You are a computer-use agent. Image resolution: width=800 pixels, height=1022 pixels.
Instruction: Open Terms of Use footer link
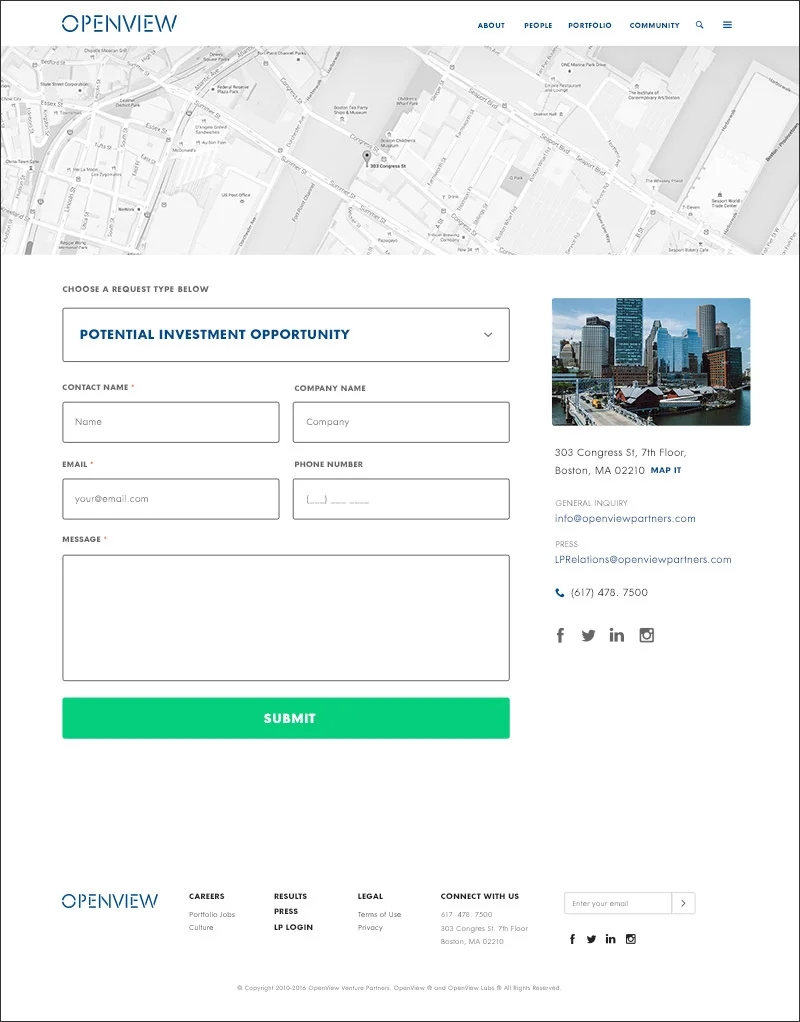point(379,914)
